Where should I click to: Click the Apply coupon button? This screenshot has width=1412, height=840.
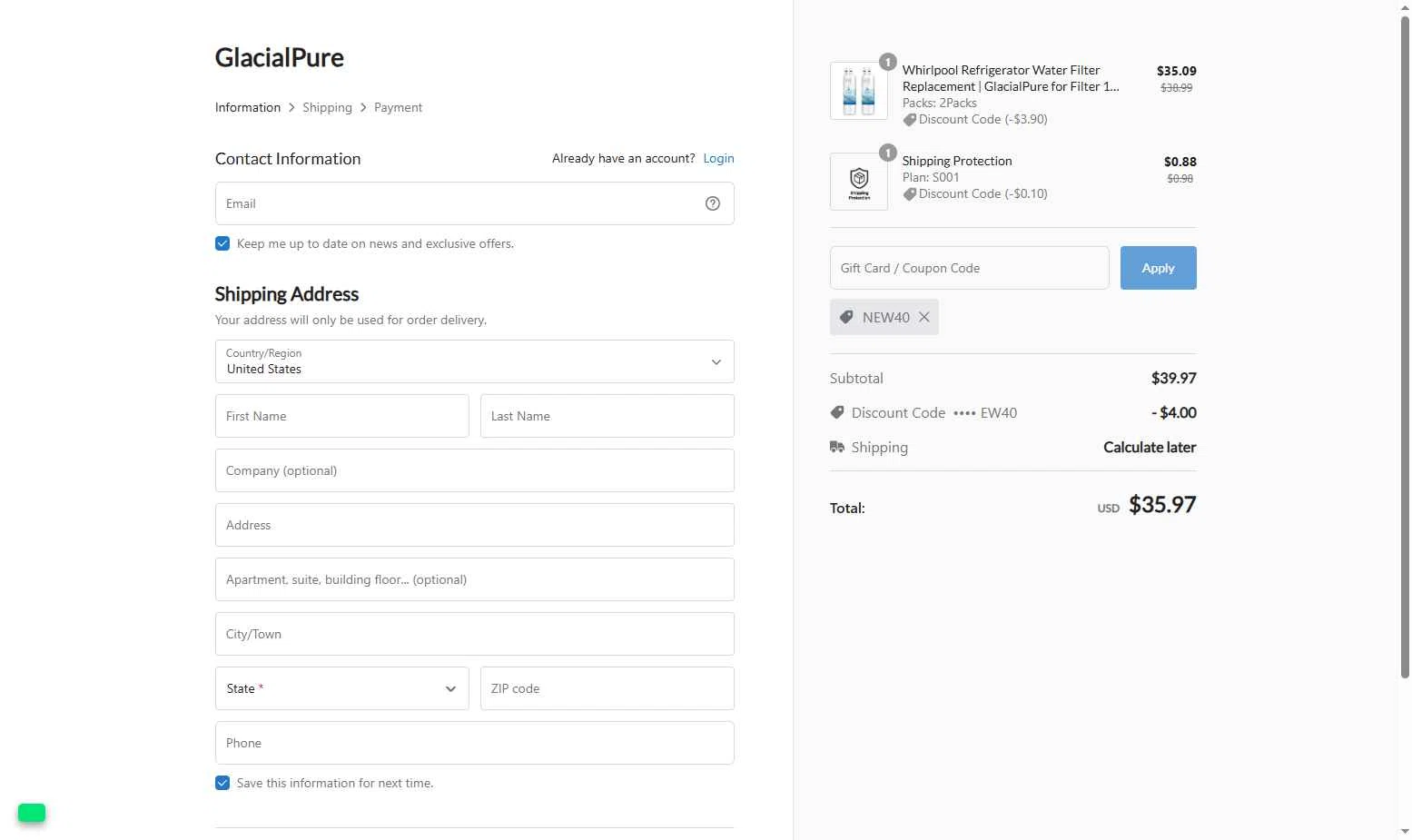(1158, 268)
